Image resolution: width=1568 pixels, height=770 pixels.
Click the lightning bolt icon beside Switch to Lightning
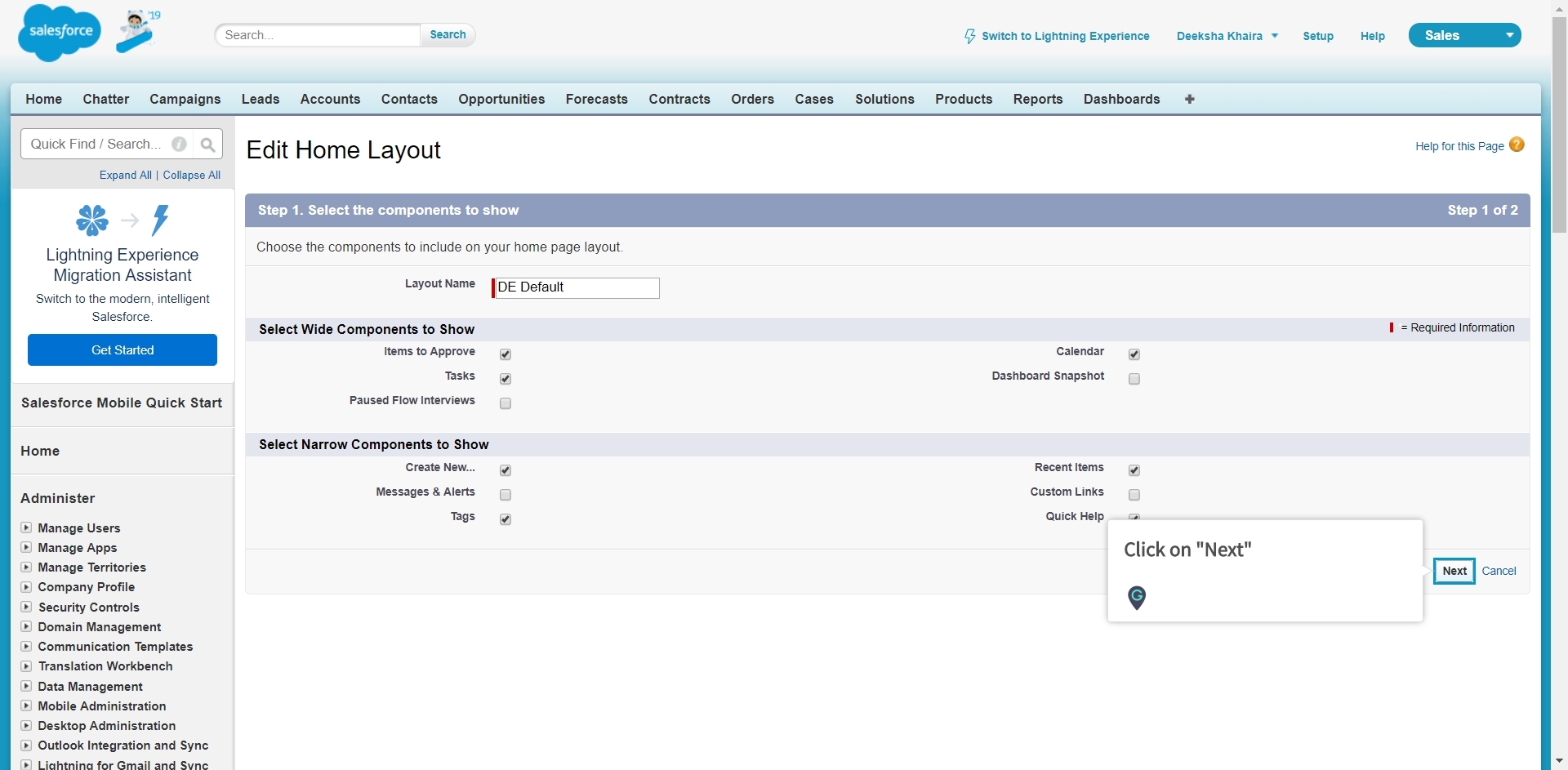(x=969, y=36)
